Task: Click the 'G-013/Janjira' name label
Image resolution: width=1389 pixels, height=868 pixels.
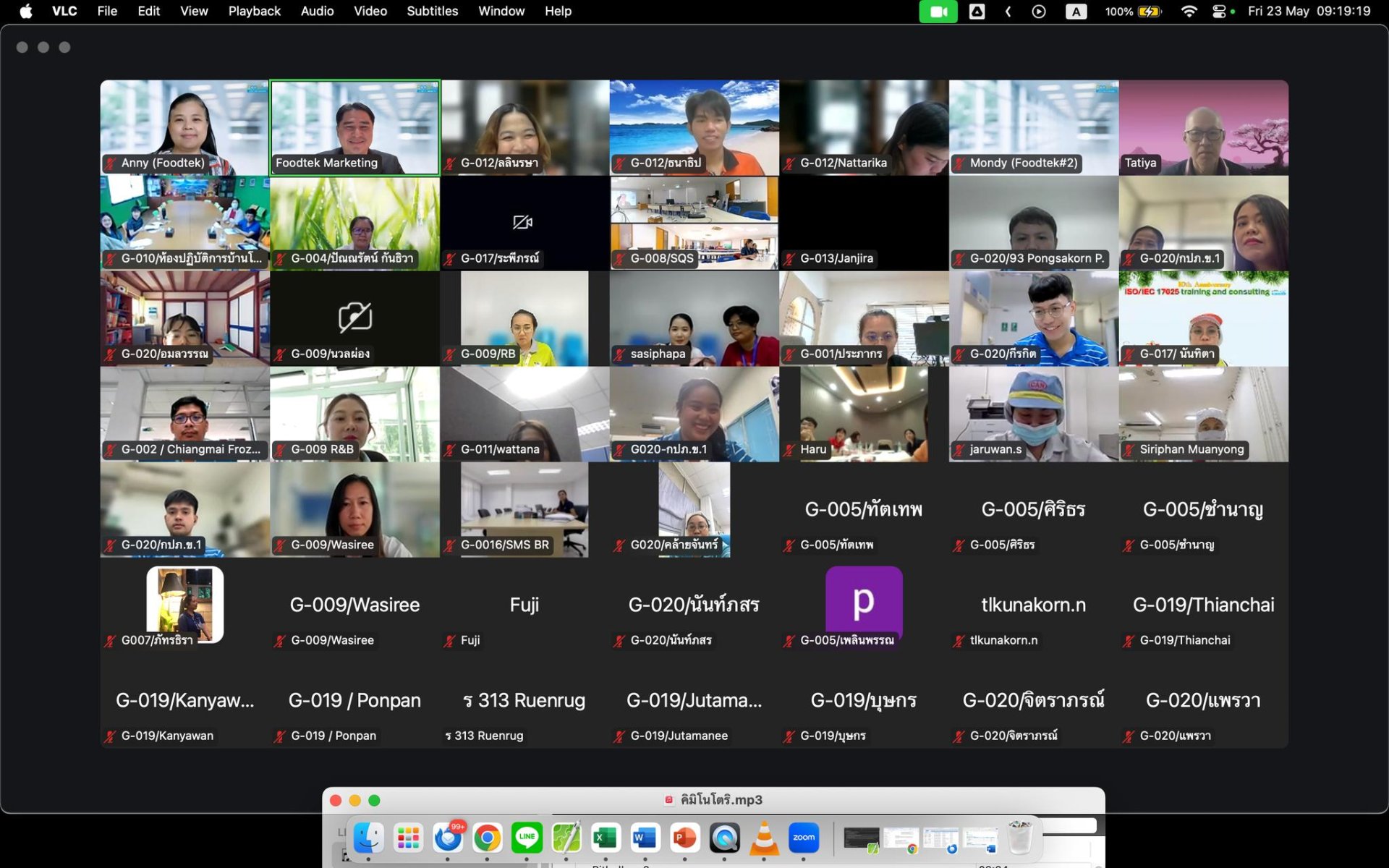Action: [x=836, y=258]
